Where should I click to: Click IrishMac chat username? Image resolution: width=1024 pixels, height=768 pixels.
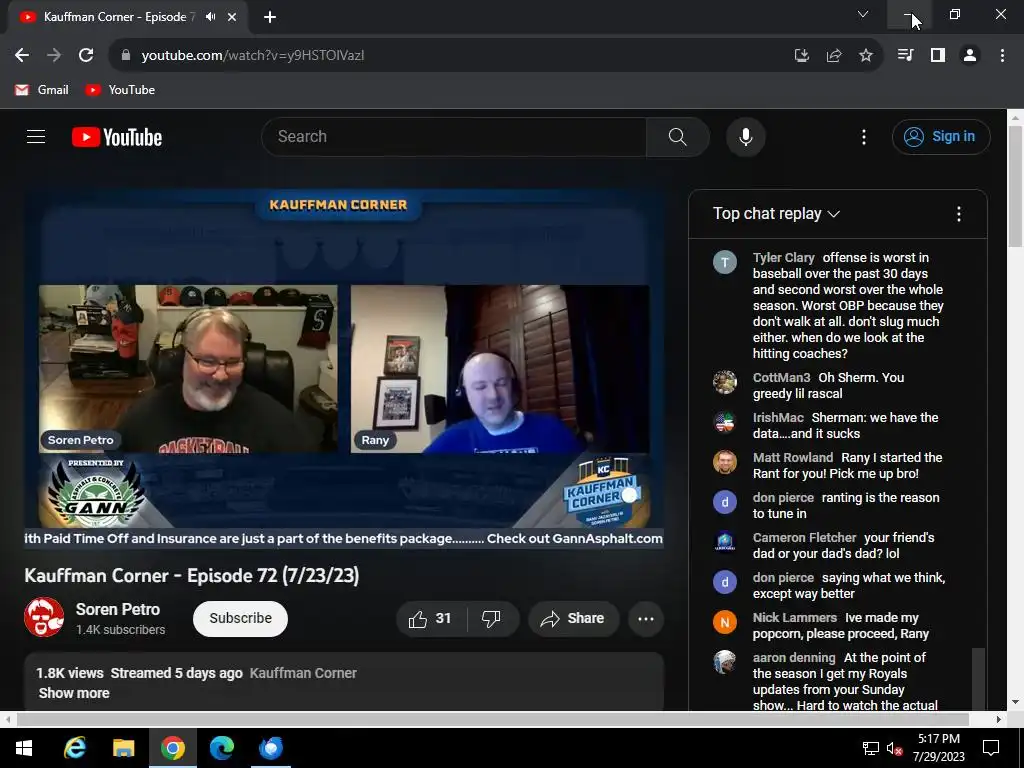pos(778,418)
